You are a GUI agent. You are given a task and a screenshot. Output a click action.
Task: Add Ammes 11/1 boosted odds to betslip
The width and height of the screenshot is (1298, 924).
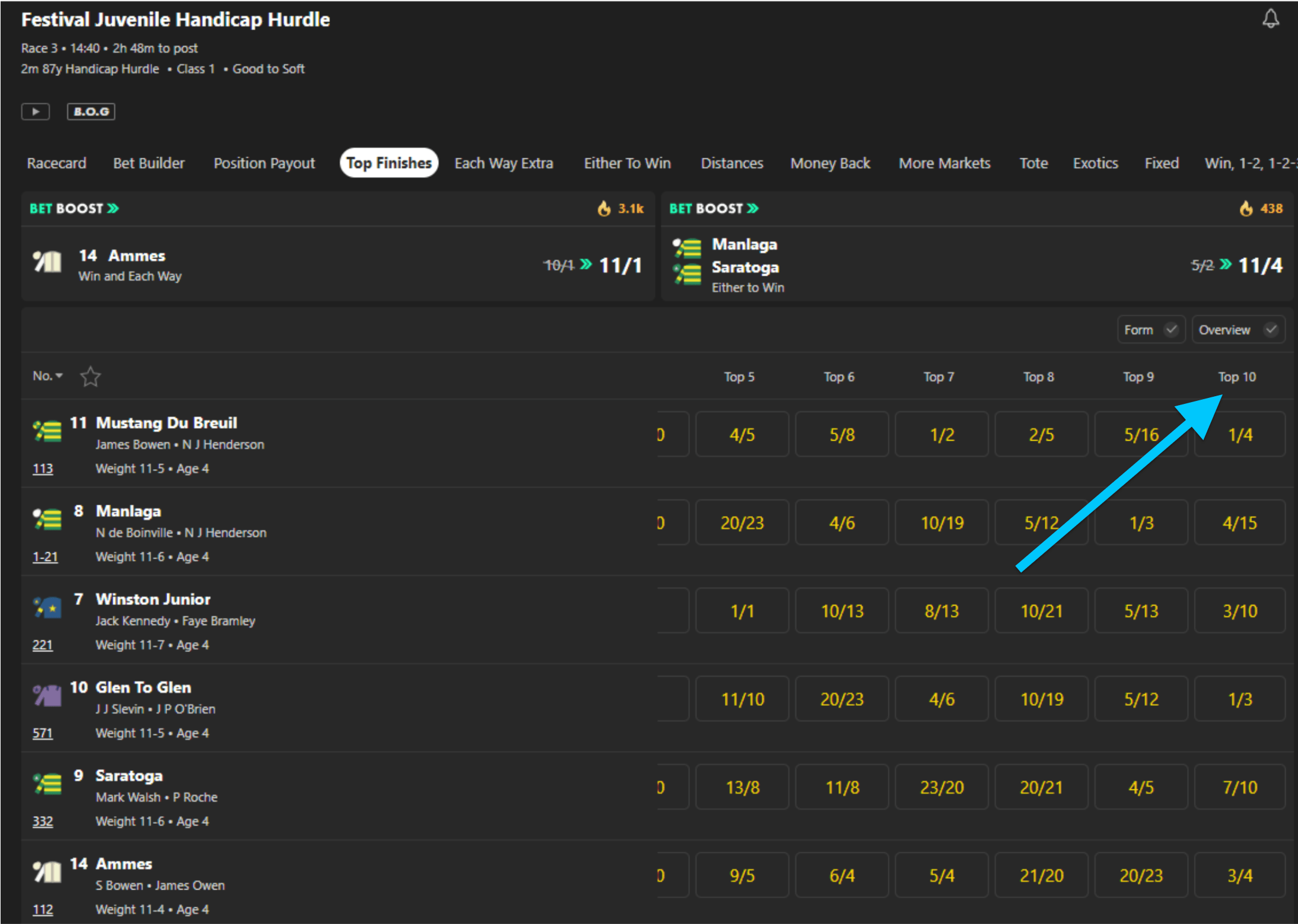pyautogui.click(x=620, y=265)
